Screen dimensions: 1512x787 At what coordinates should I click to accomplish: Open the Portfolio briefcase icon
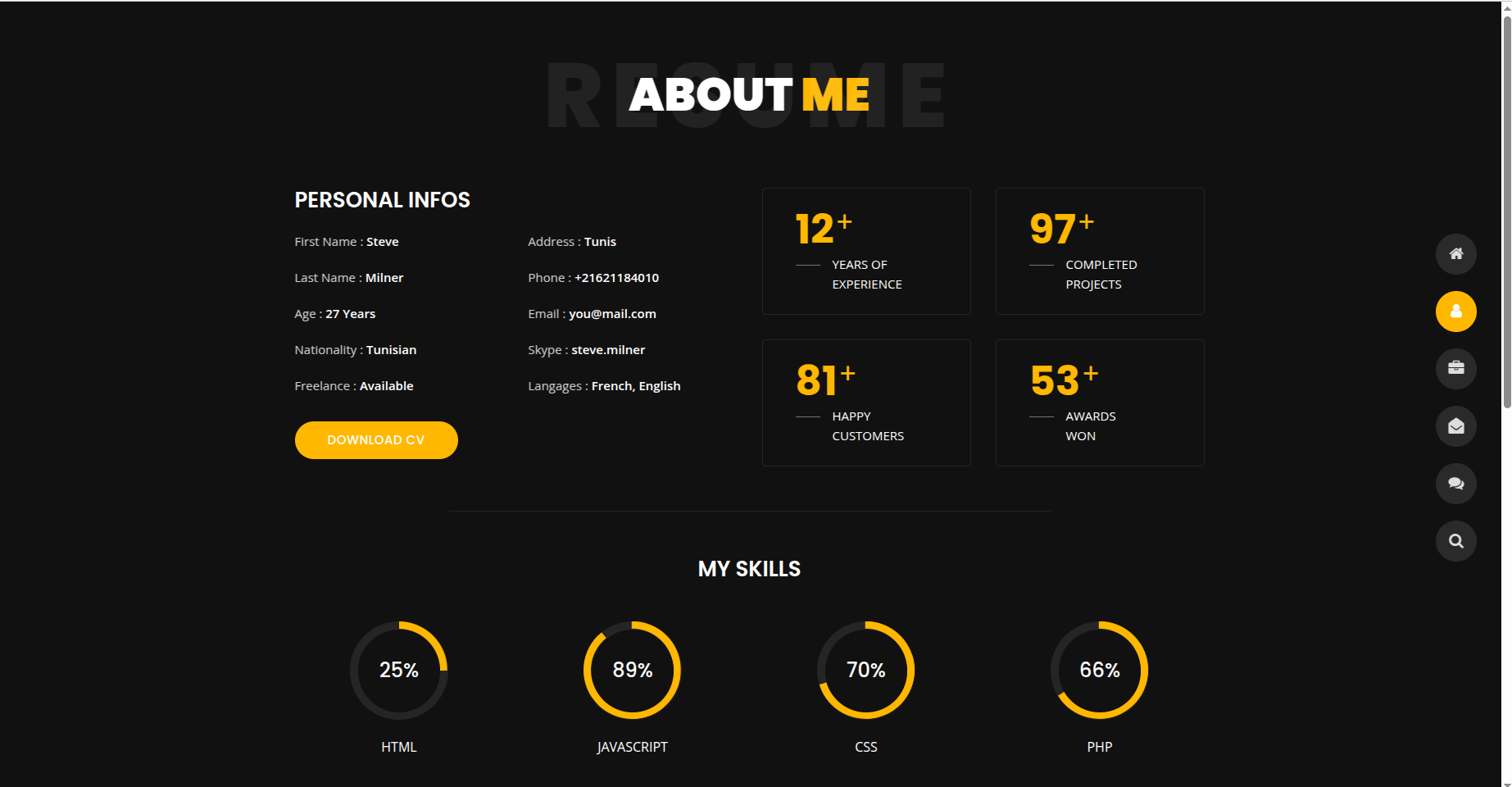(1455, 369)
